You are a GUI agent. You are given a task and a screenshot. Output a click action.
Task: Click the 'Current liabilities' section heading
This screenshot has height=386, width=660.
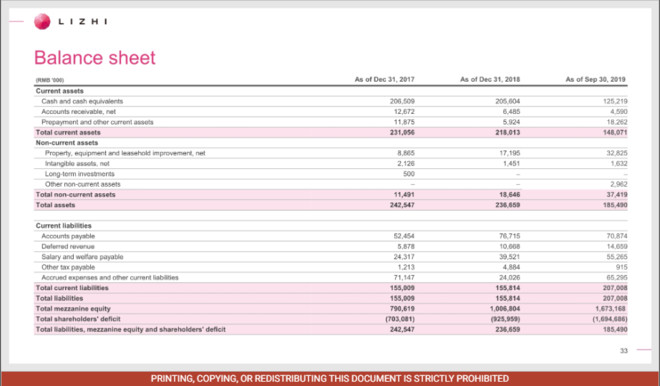click(64, 226)
